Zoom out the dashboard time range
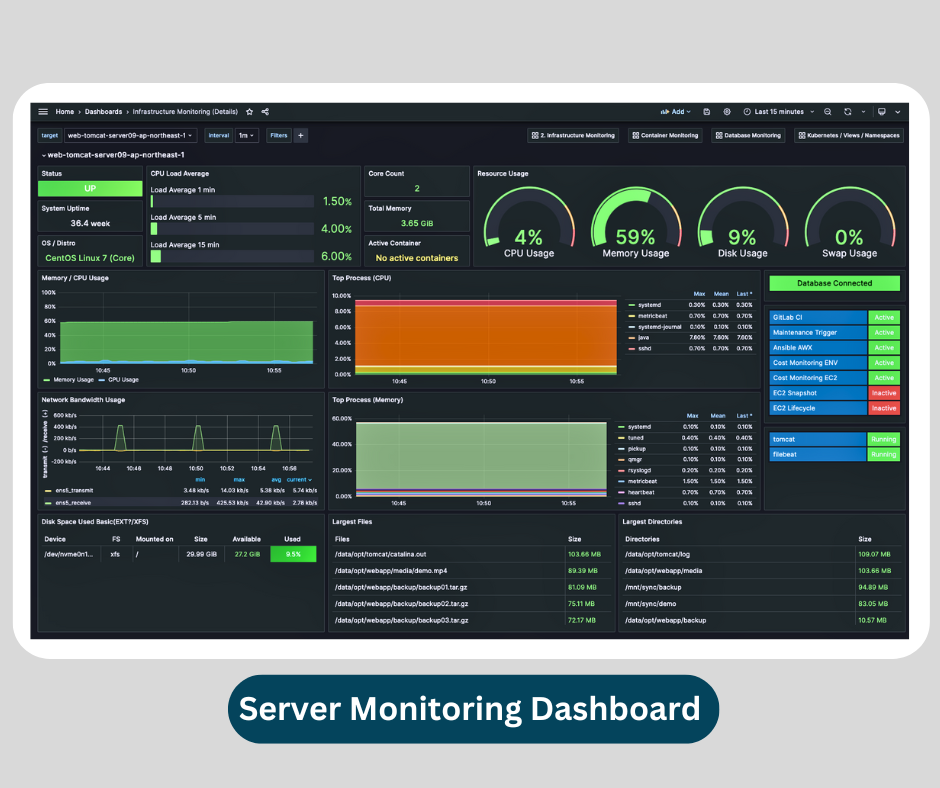940x788 pixels. click(x=827, y=112)
